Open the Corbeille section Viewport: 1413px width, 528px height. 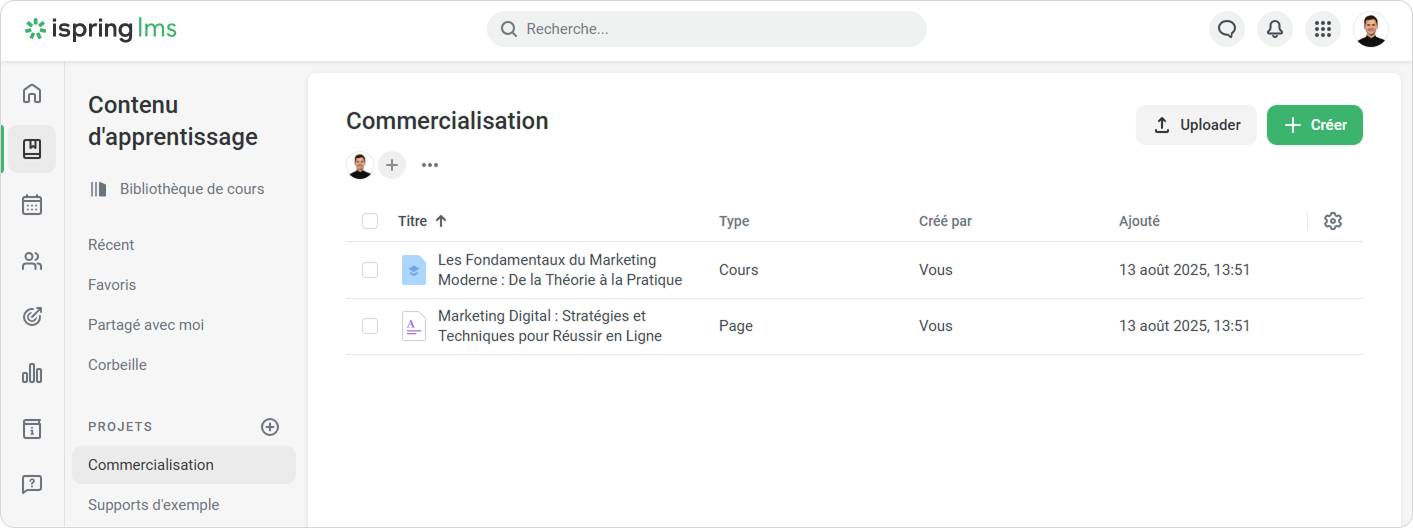coord(117,365)
